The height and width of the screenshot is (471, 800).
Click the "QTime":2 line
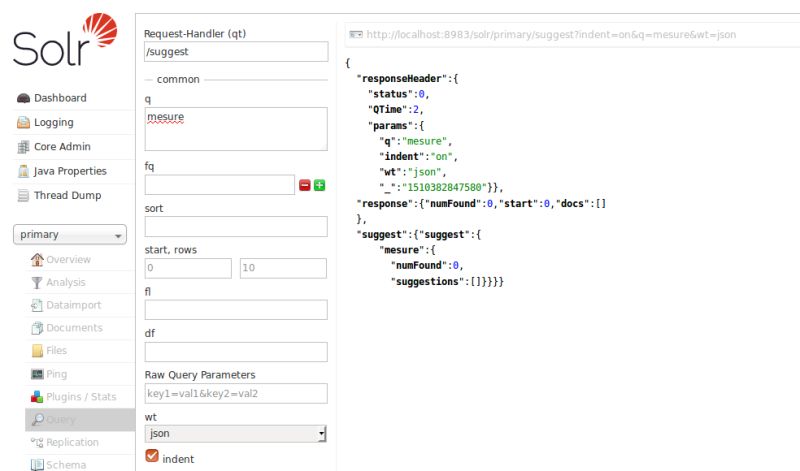pyautogui.click(x=396, y=110)
